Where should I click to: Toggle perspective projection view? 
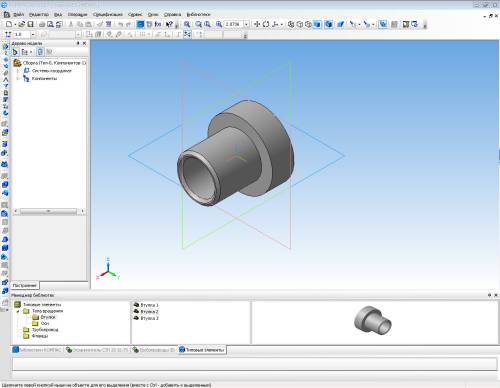click(340, 24)
